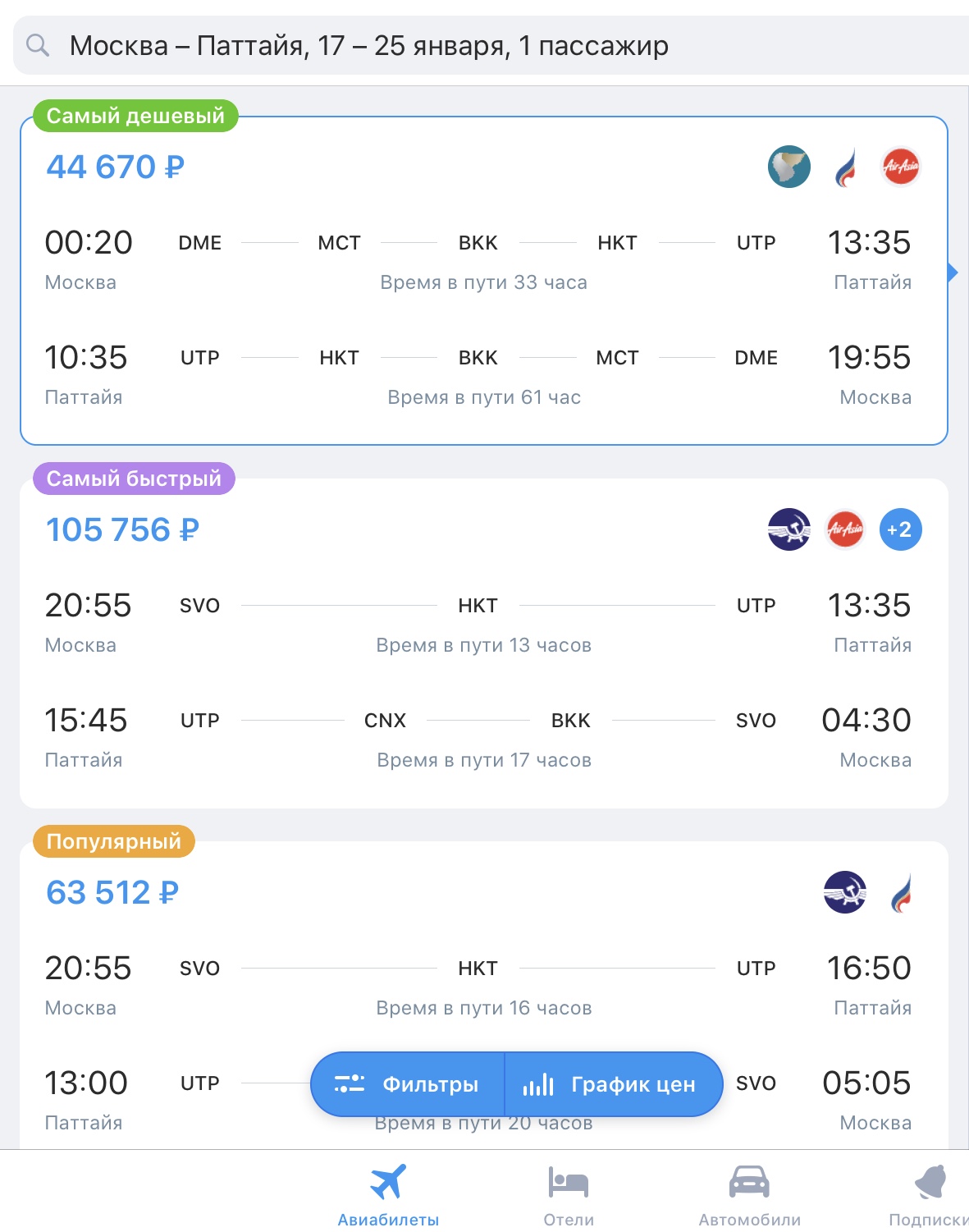Open the +2 airlines badge

tap(900, 529)
